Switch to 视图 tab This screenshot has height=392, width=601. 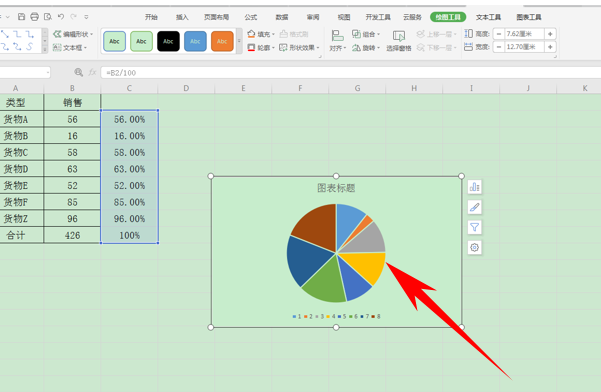[x=344, y=17]
